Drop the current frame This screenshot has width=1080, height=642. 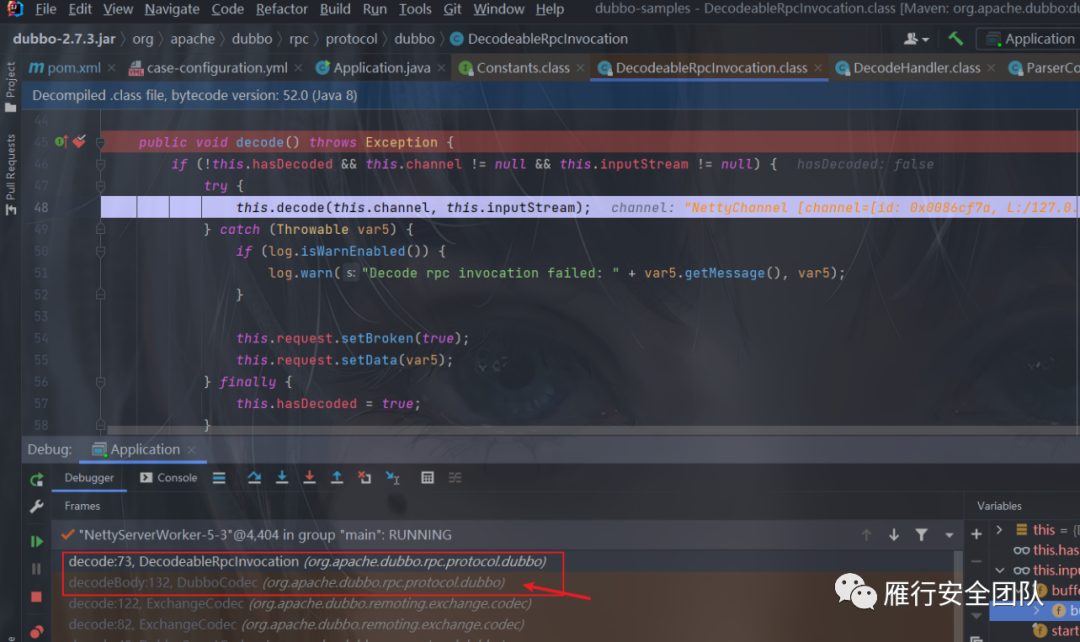click(x=364, y=477)
